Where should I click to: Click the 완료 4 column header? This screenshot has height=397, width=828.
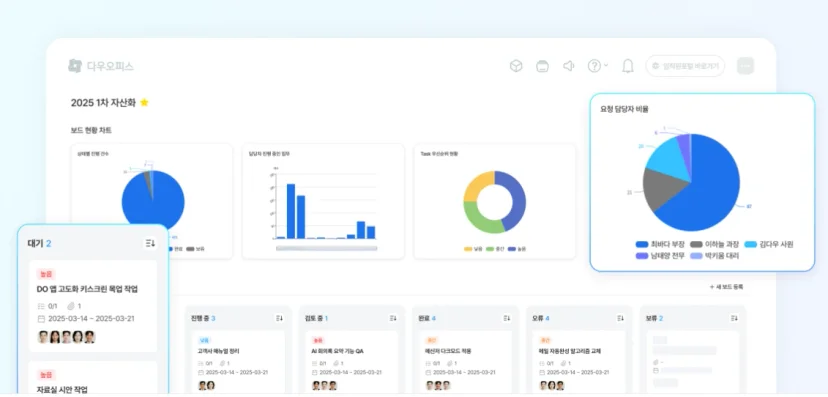426,318
